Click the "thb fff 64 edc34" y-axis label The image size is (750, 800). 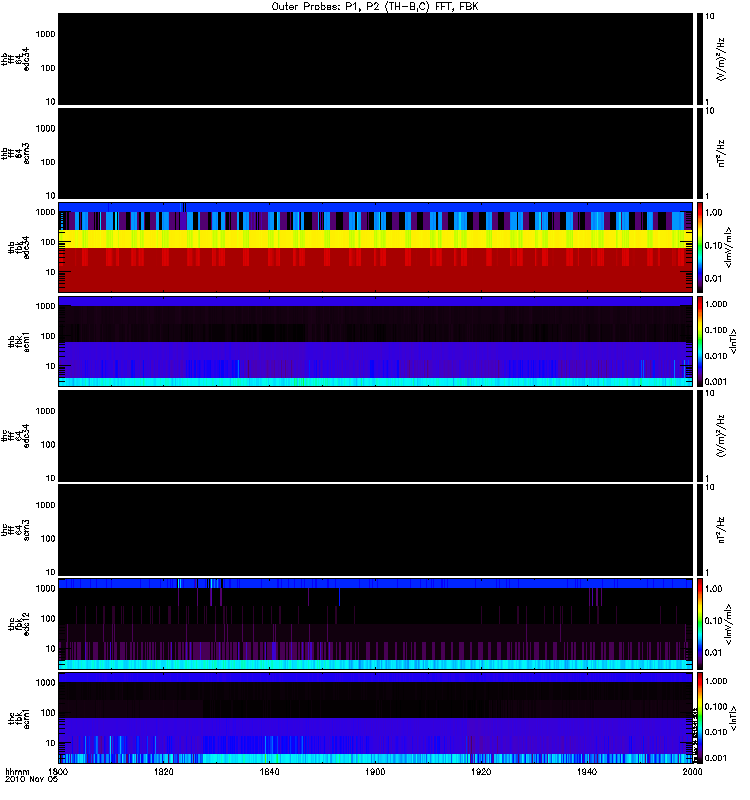pyautogui.click(x=15, y=59)
